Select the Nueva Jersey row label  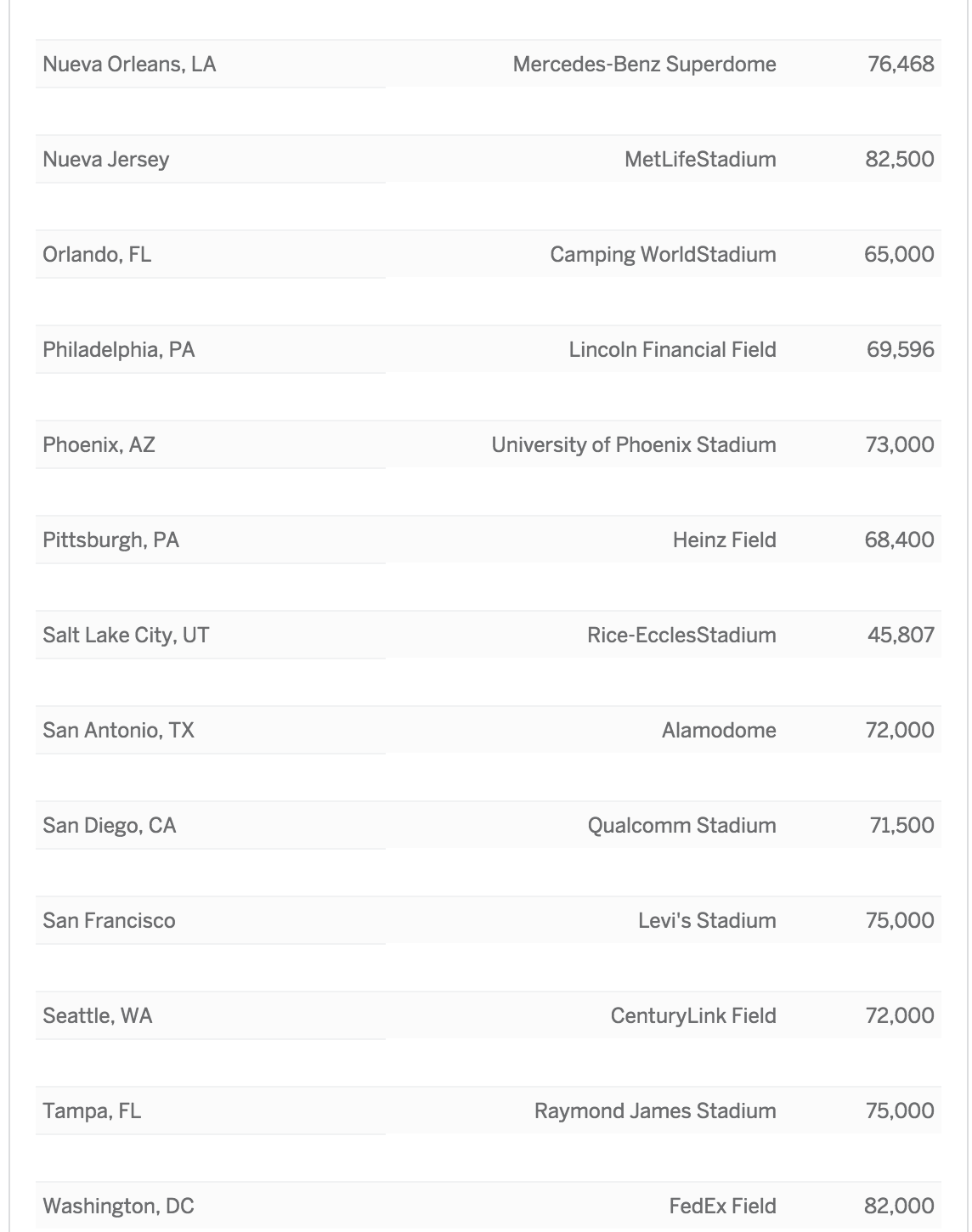tap(106, 160)
